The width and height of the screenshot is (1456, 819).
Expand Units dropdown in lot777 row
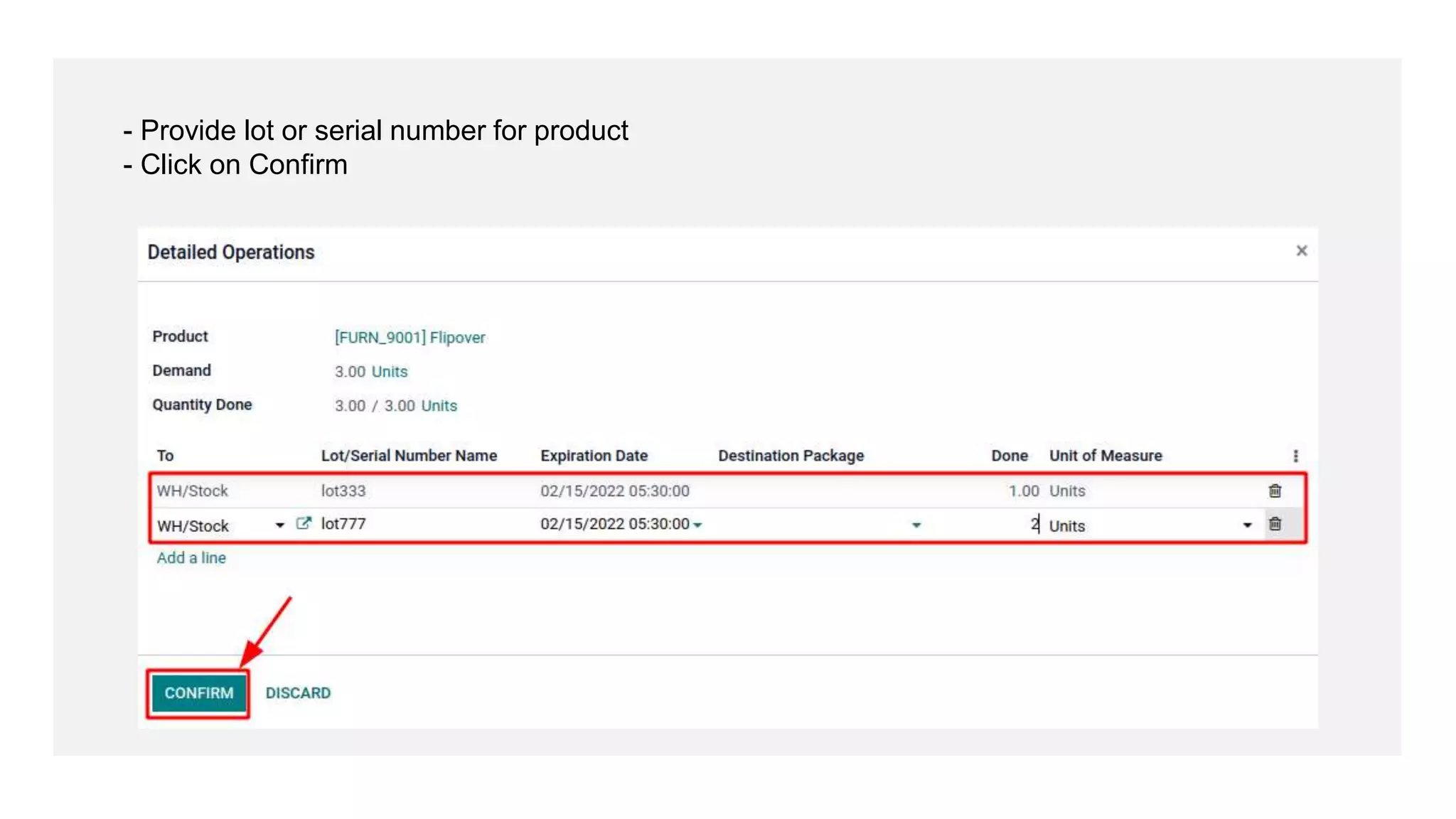tap(1247, 525)
